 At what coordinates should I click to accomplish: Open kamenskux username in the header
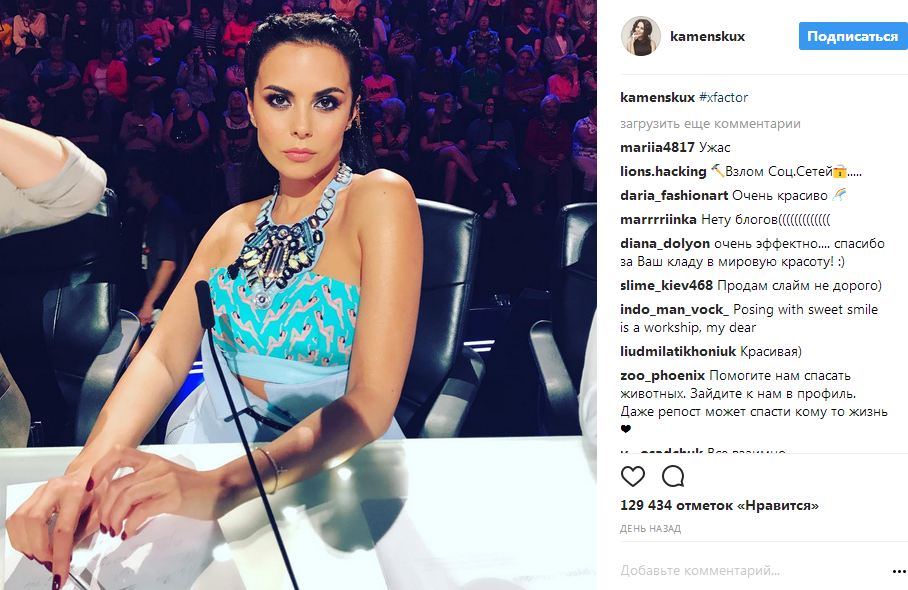(707, 36)
